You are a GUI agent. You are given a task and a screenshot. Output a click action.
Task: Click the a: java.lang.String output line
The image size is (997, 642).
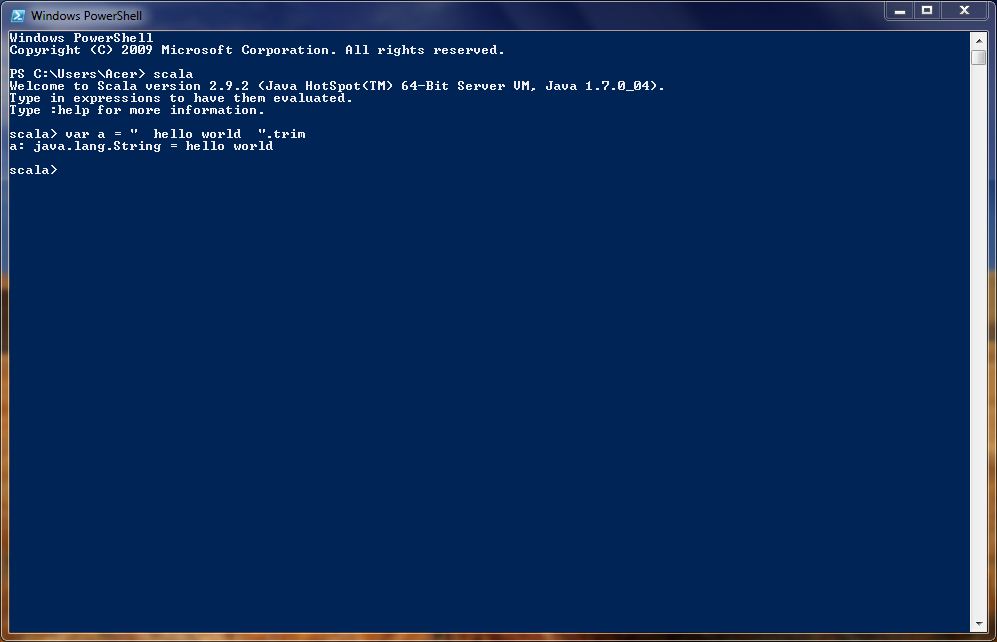[x=141, y=146]
